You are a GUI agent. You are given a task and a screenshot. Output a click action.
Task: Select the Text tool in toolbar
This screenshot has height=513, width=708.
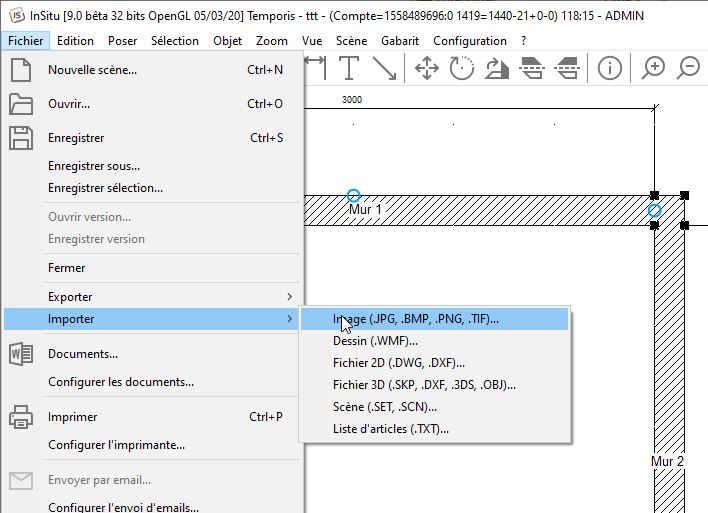point(348,68)
